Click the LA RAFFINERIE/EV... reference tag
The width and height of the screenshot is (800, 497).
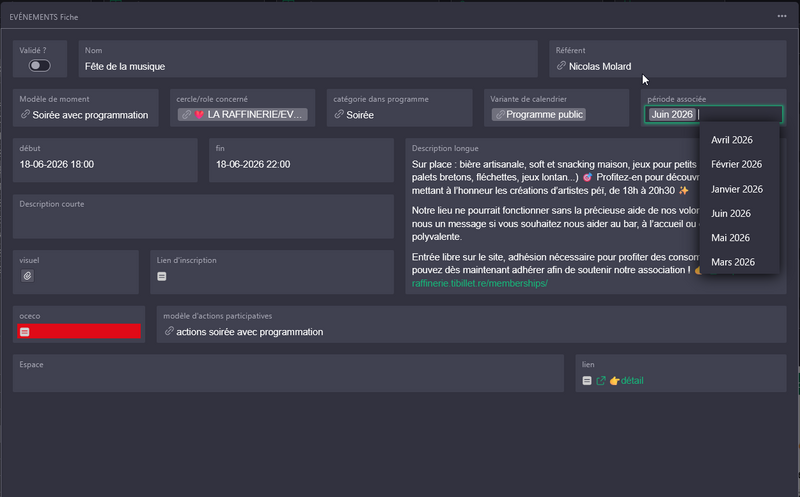[243, 115]
